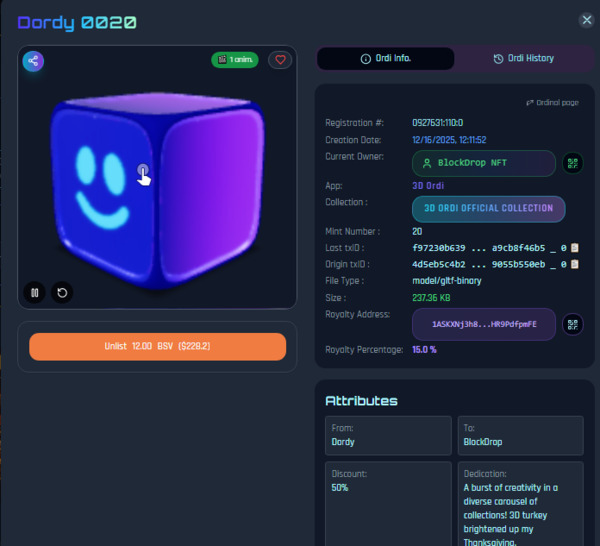Toggle the heart favorite button
600x546 pixels.
coord(280,60)
